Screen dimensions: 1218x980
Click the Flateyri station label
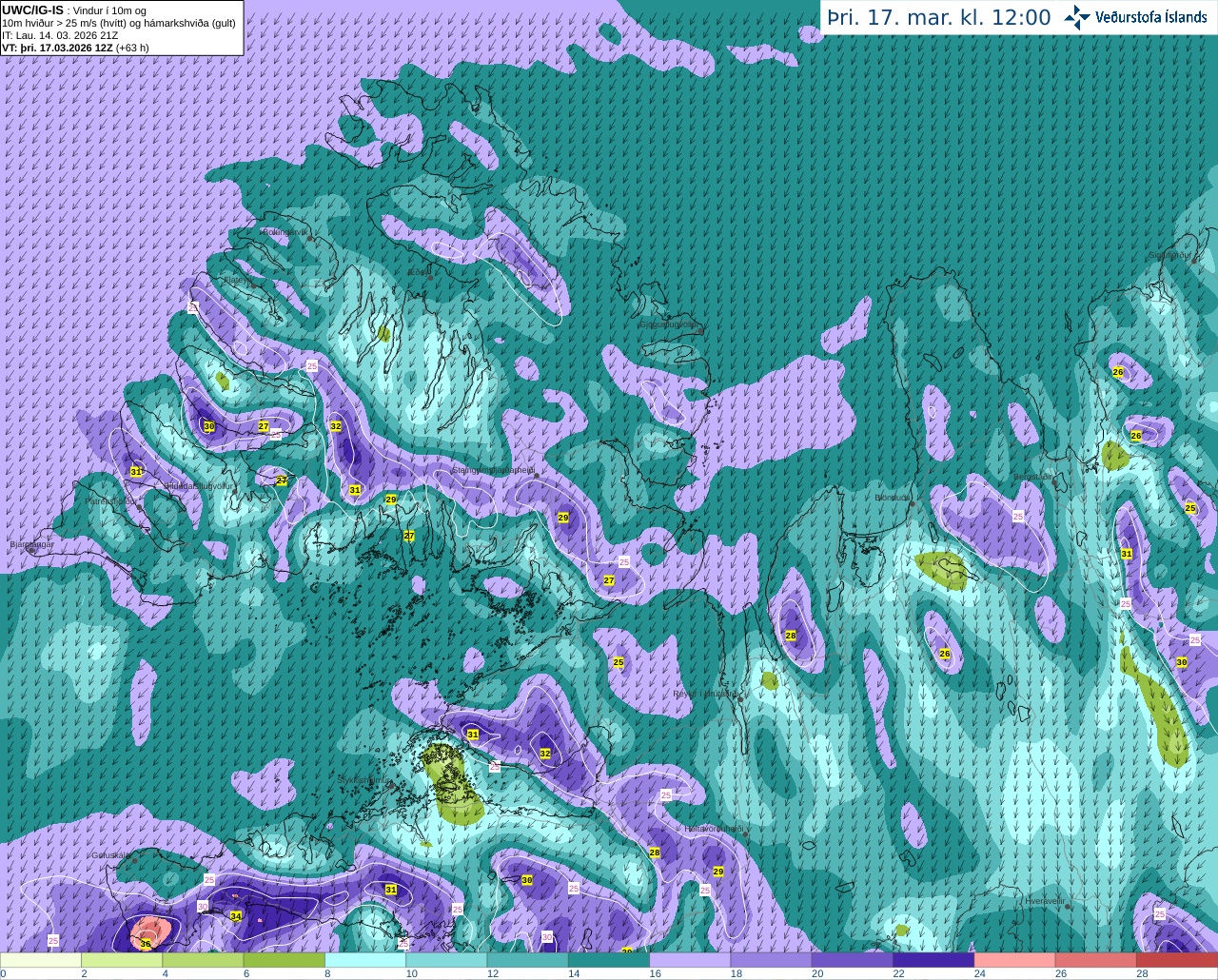(237, 280)
